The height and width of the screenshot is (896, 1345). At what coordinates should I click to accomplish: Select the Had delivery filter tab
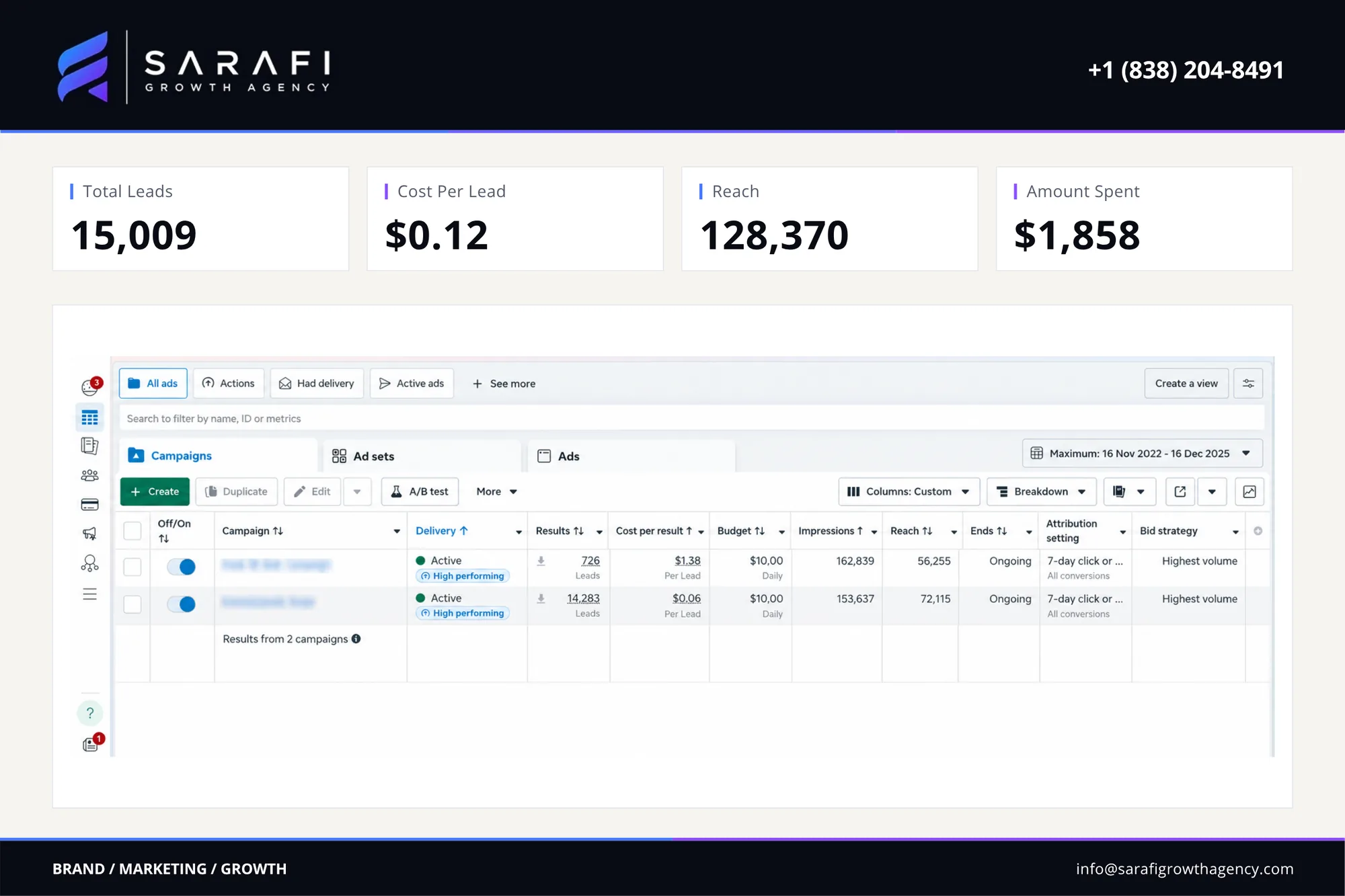click(317, 383)
